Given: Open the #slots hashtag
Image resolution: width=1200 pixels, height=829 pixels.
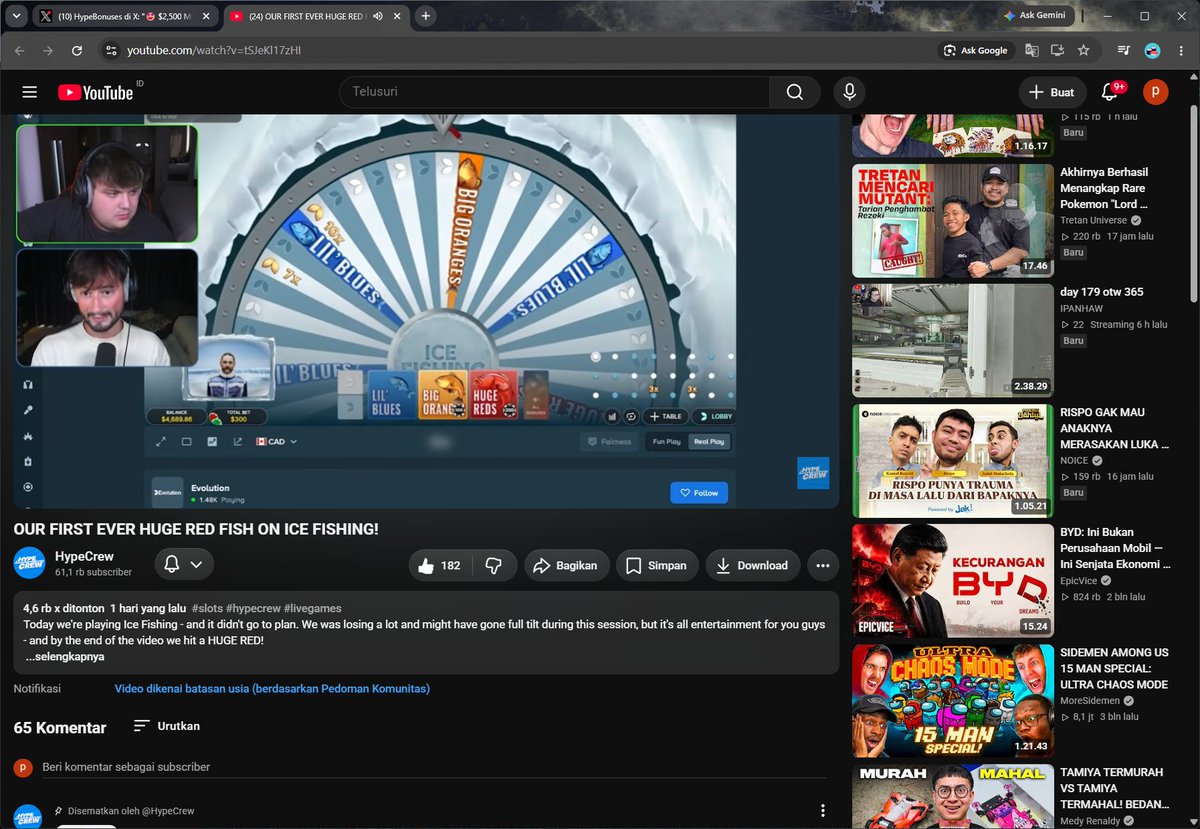Looking at the screenshot, I should [x=207, y=608].
